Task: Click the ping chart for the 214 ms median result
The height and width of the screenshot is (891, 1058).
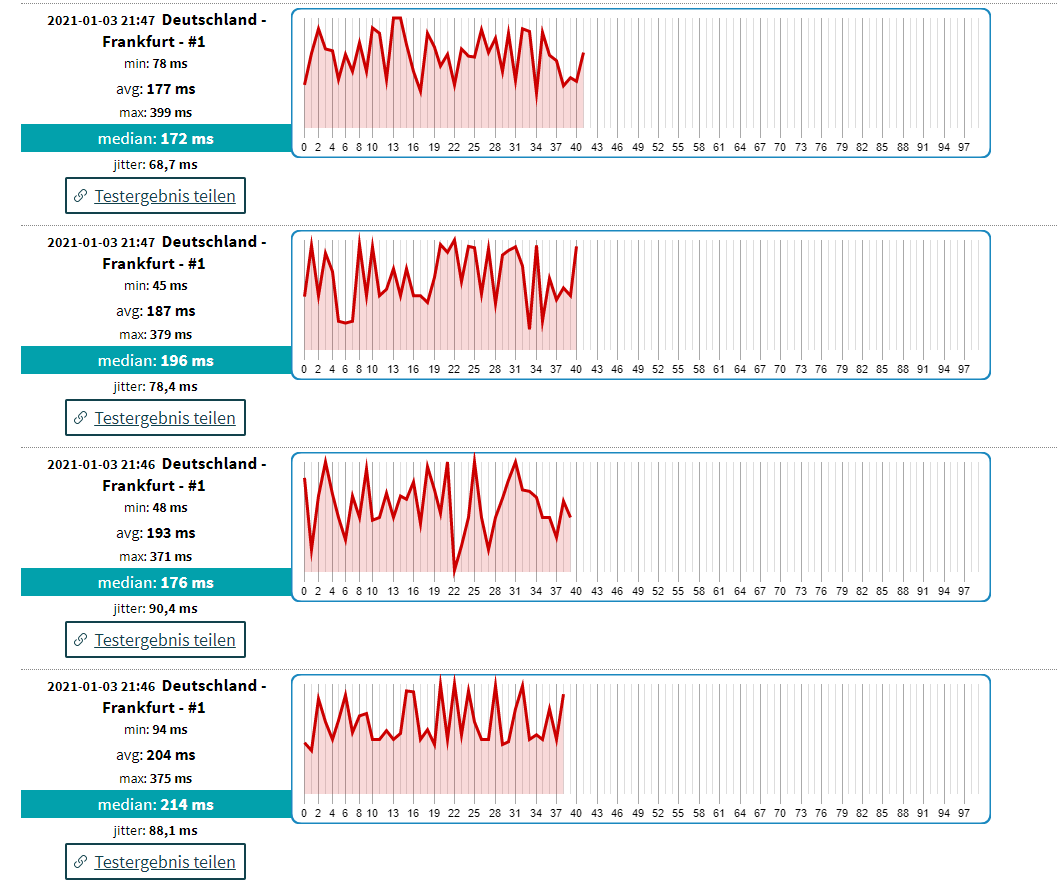Action: 641,749
